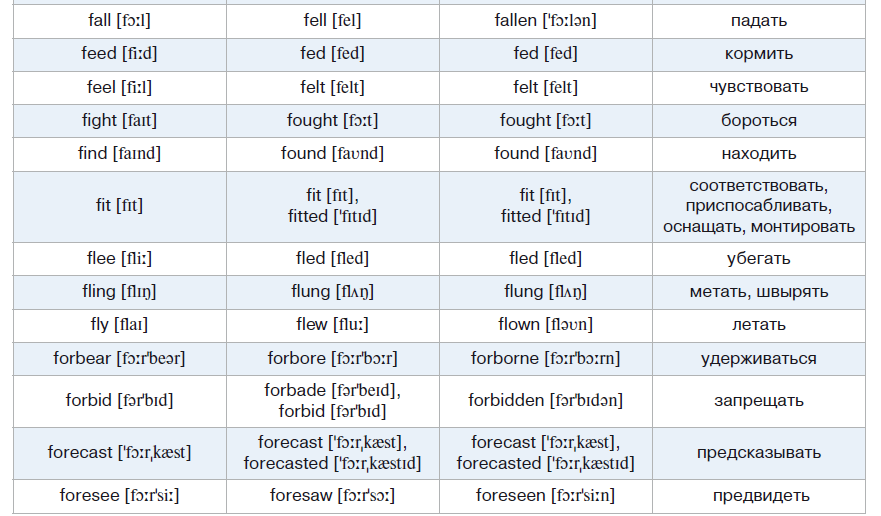Click the translation 'чувствовать'
The image size is (881, 516).
[x=758, y=87]
